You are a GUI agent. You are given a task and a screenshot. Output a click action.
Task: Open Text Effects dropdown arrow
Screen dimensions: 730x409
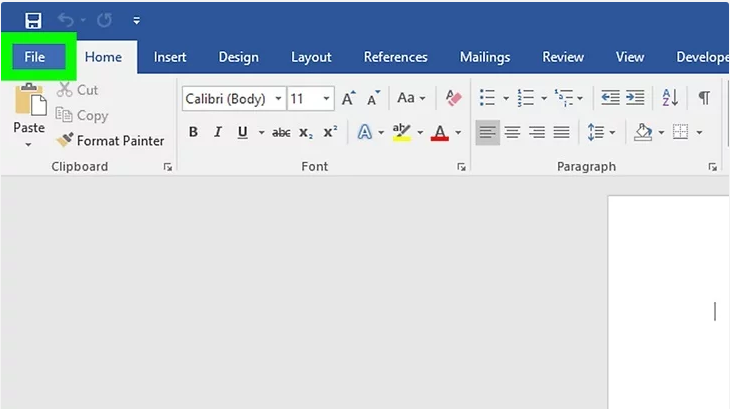[x=381, y=133]
